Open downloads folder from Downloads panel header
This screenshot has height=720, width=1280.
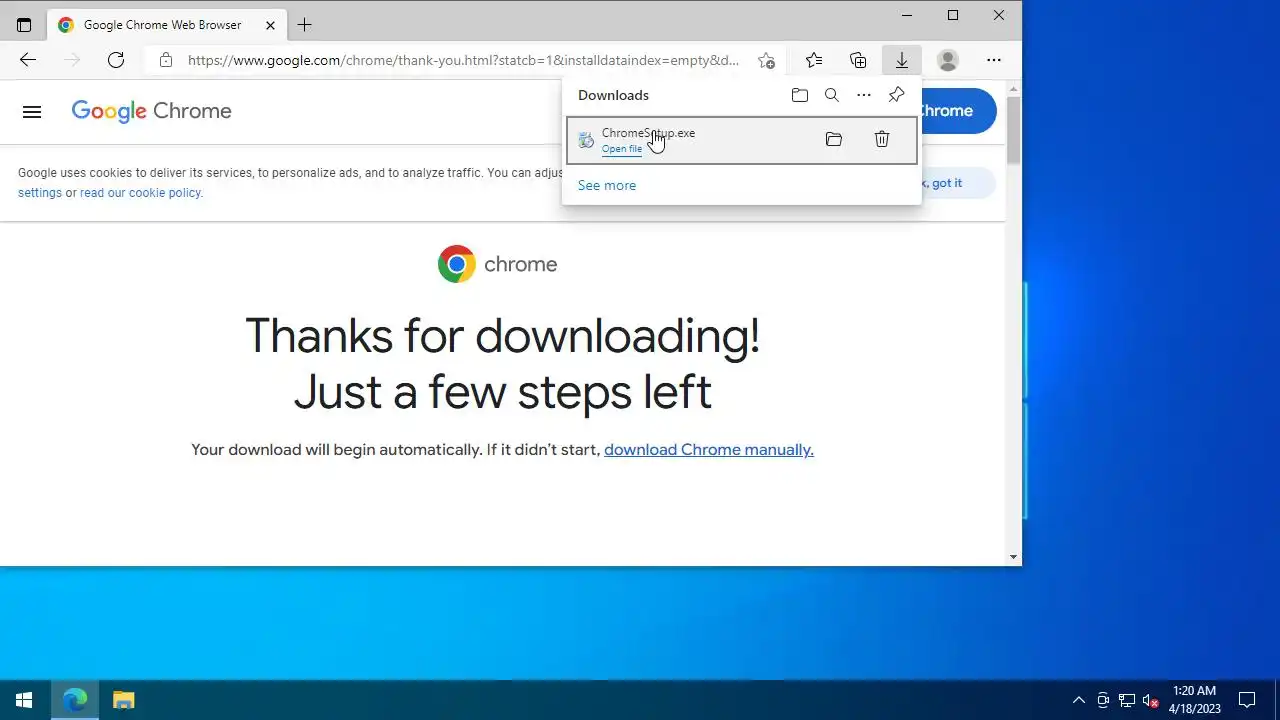(x=800, y=95)
